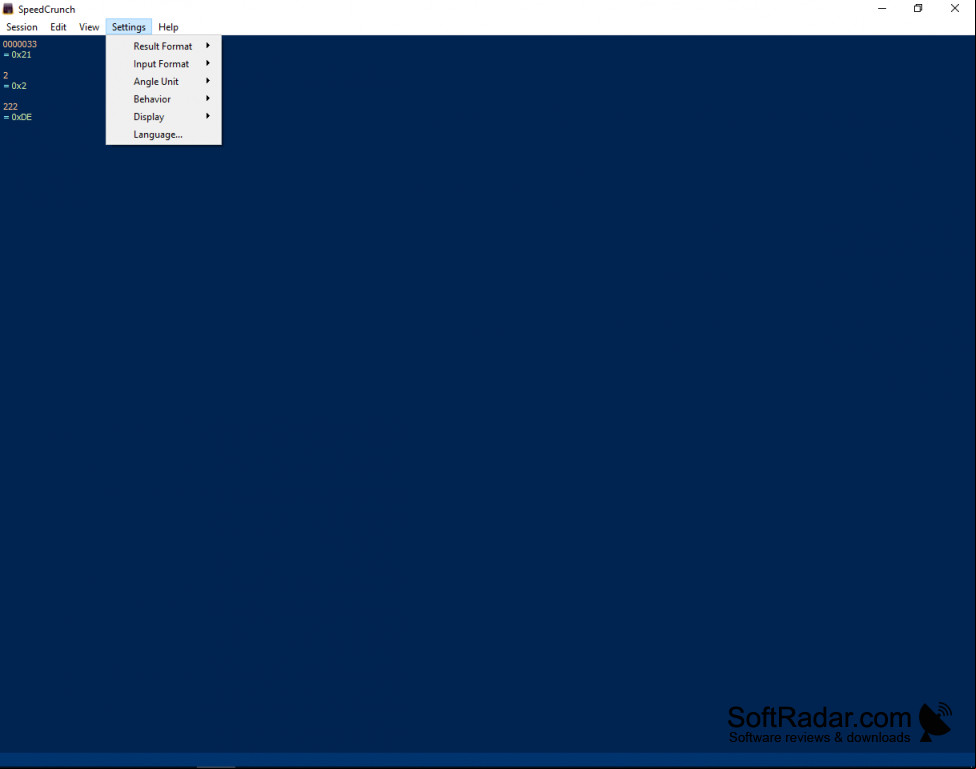The image size is (976, 769).
Task: Expand the Angle Unit submenu
Action: click(164, 82)
